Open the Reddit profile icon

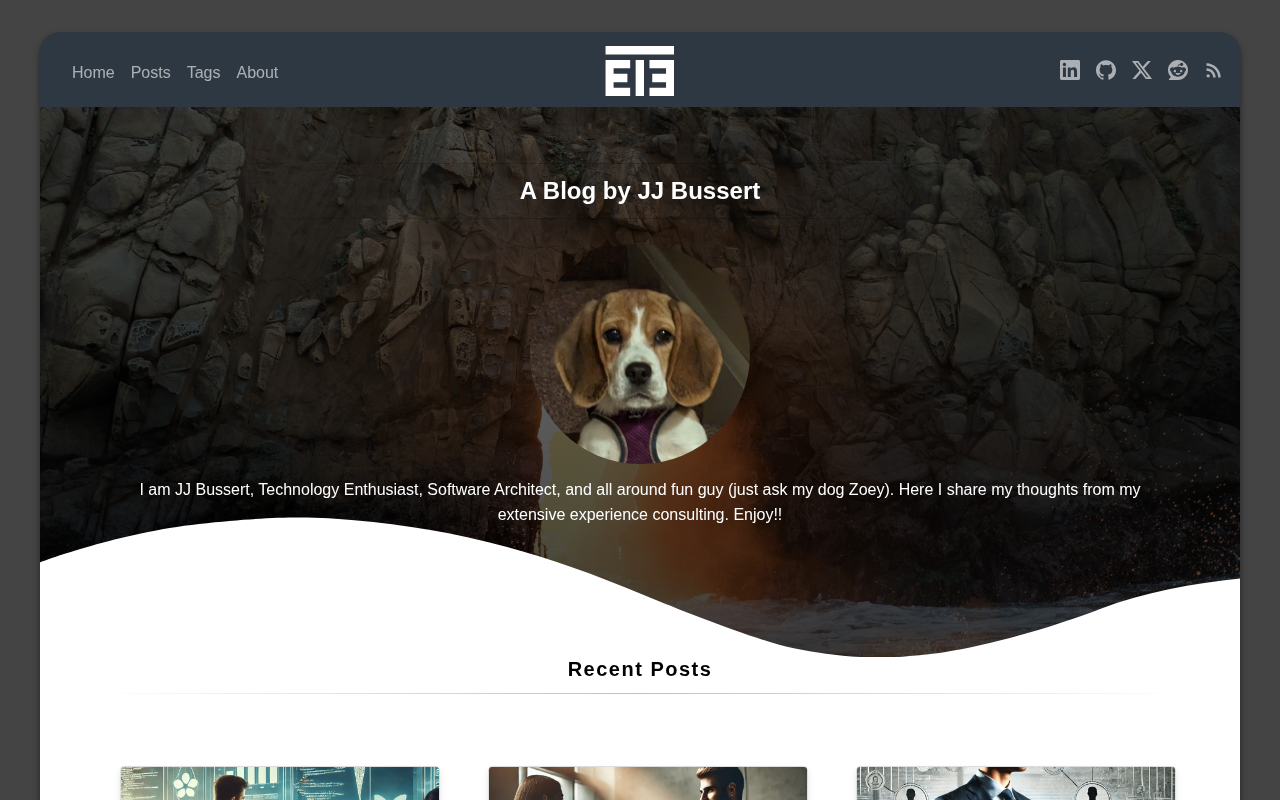pos(1178,70)
